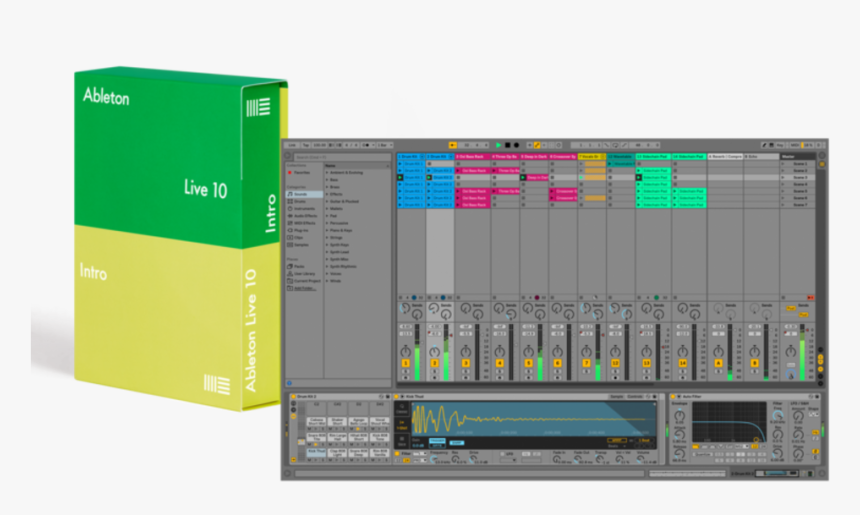
Task: Click the Link button
Action: point(292,145)
